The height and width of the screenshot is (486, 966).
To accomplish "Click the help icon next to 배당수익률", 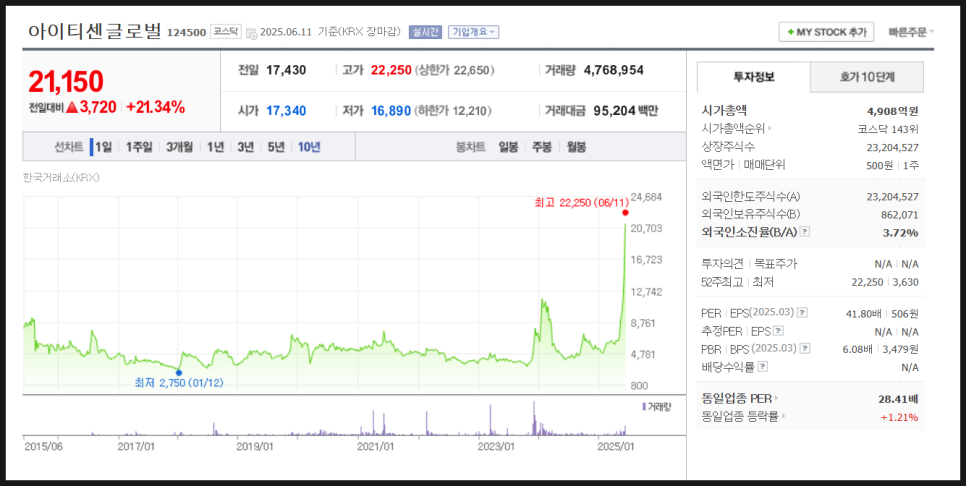I will point(763,367).
